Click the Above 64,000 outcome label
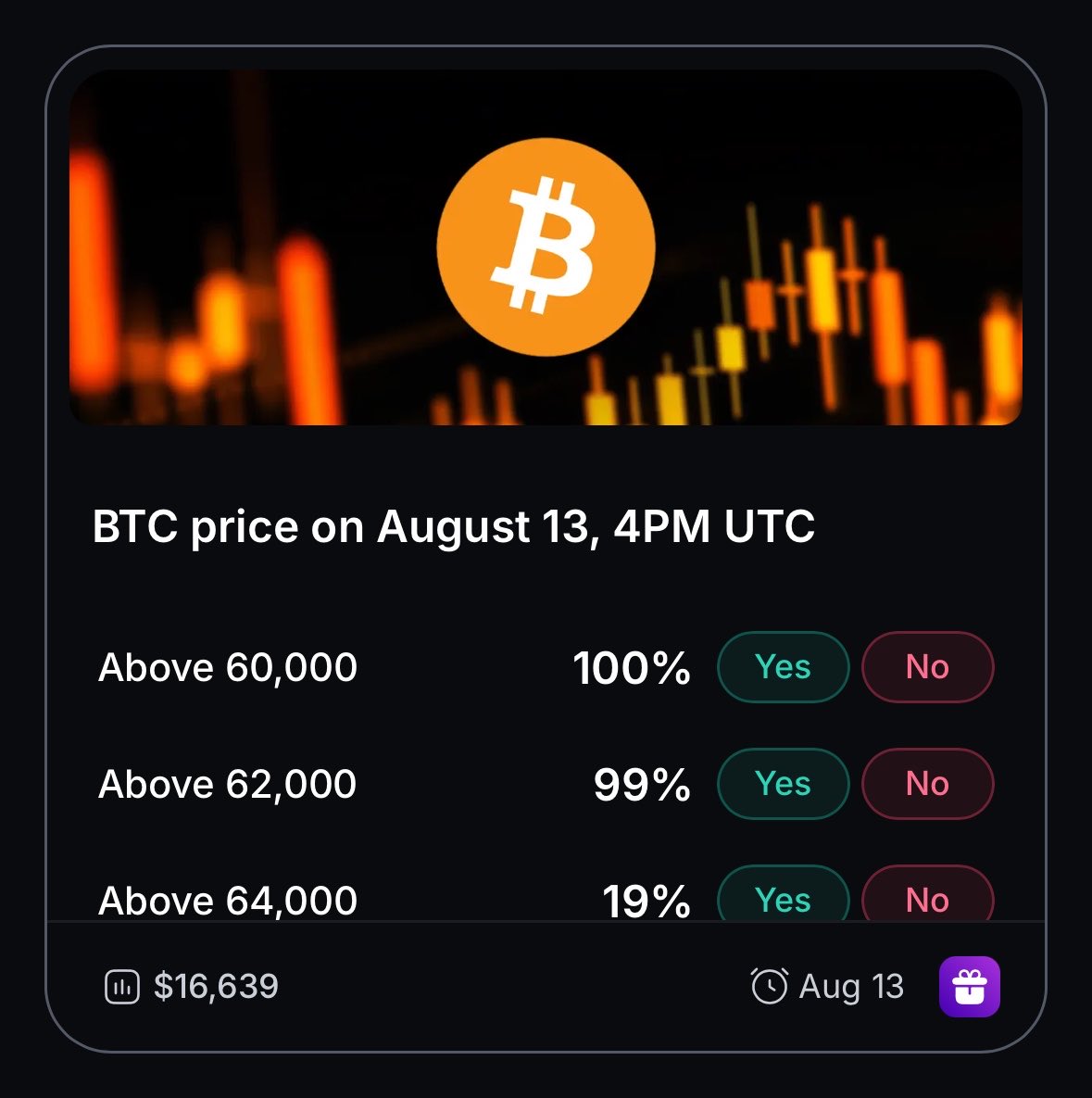Screen dimensions: 1092x1098 [x=228, y=901]
